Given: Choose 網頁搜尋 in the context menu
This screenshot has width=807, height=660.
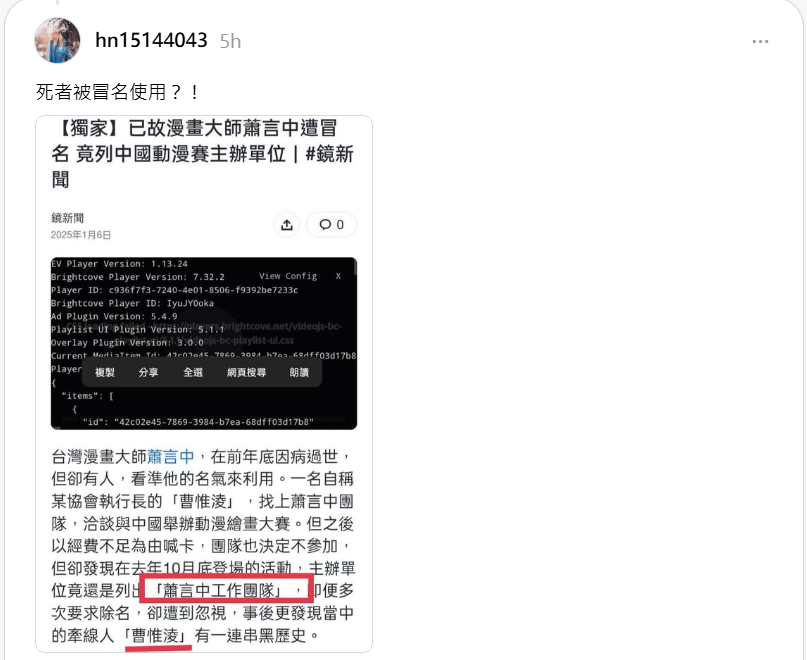Looking at the screenshot, I should click(247, 372).
